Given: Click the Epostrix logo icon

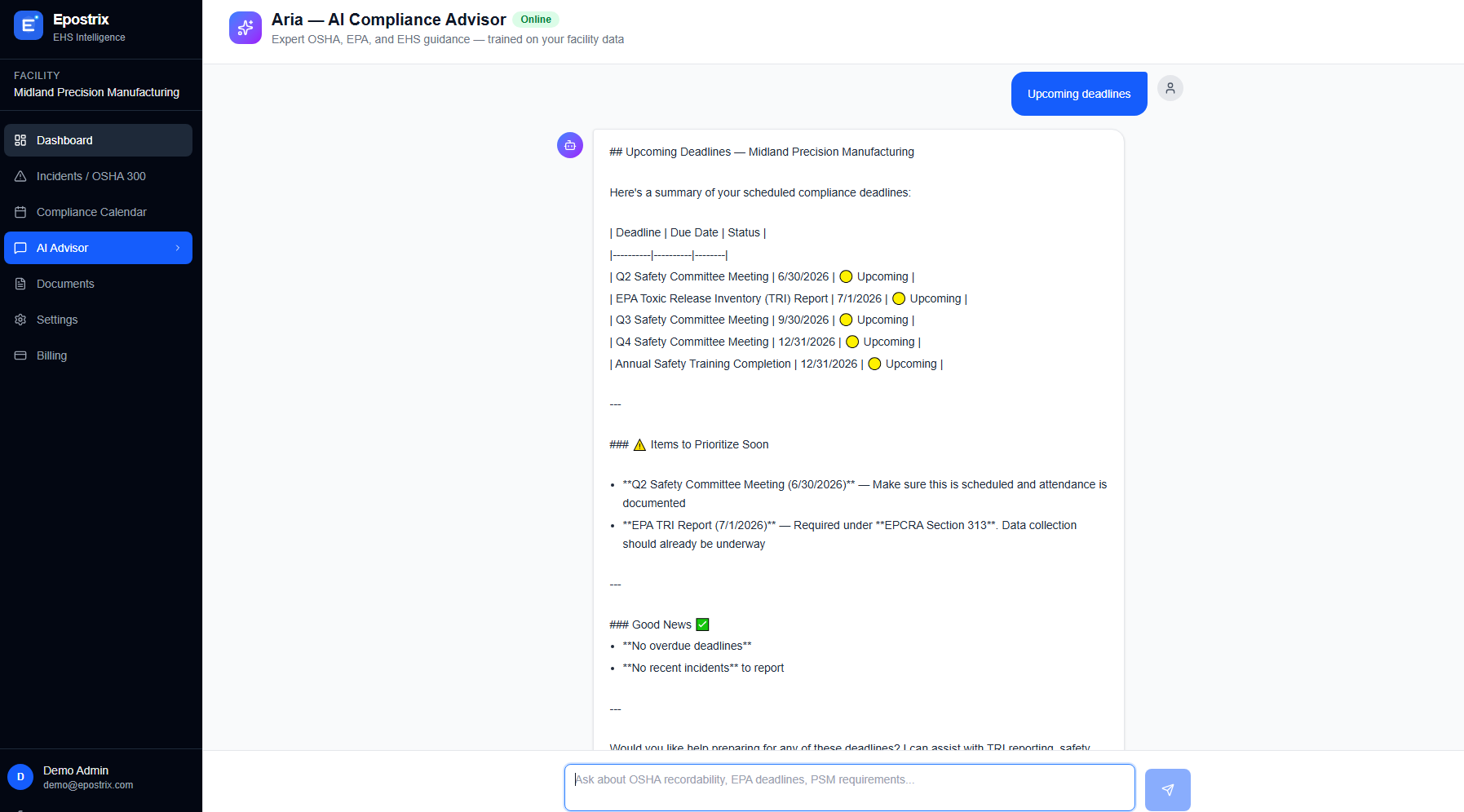Looking at the screenshot, I should [29, 26].
